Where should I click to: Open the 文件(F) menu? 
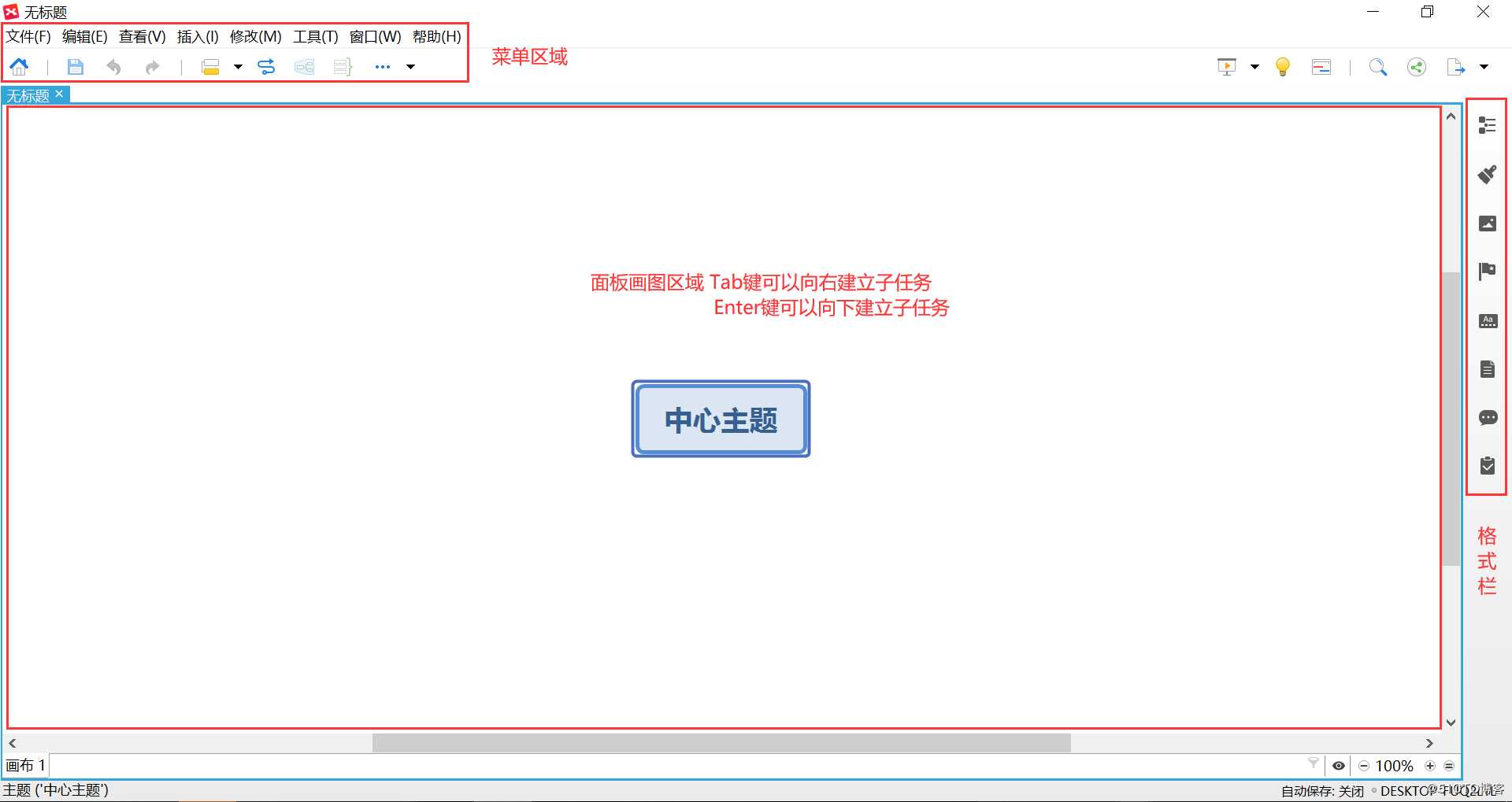(x=28, y=36)
